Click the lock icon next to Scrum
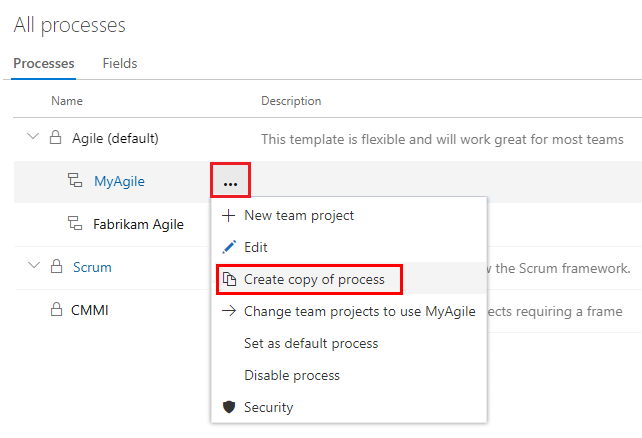Screen dimensions: 642x438 pos(56,267)
